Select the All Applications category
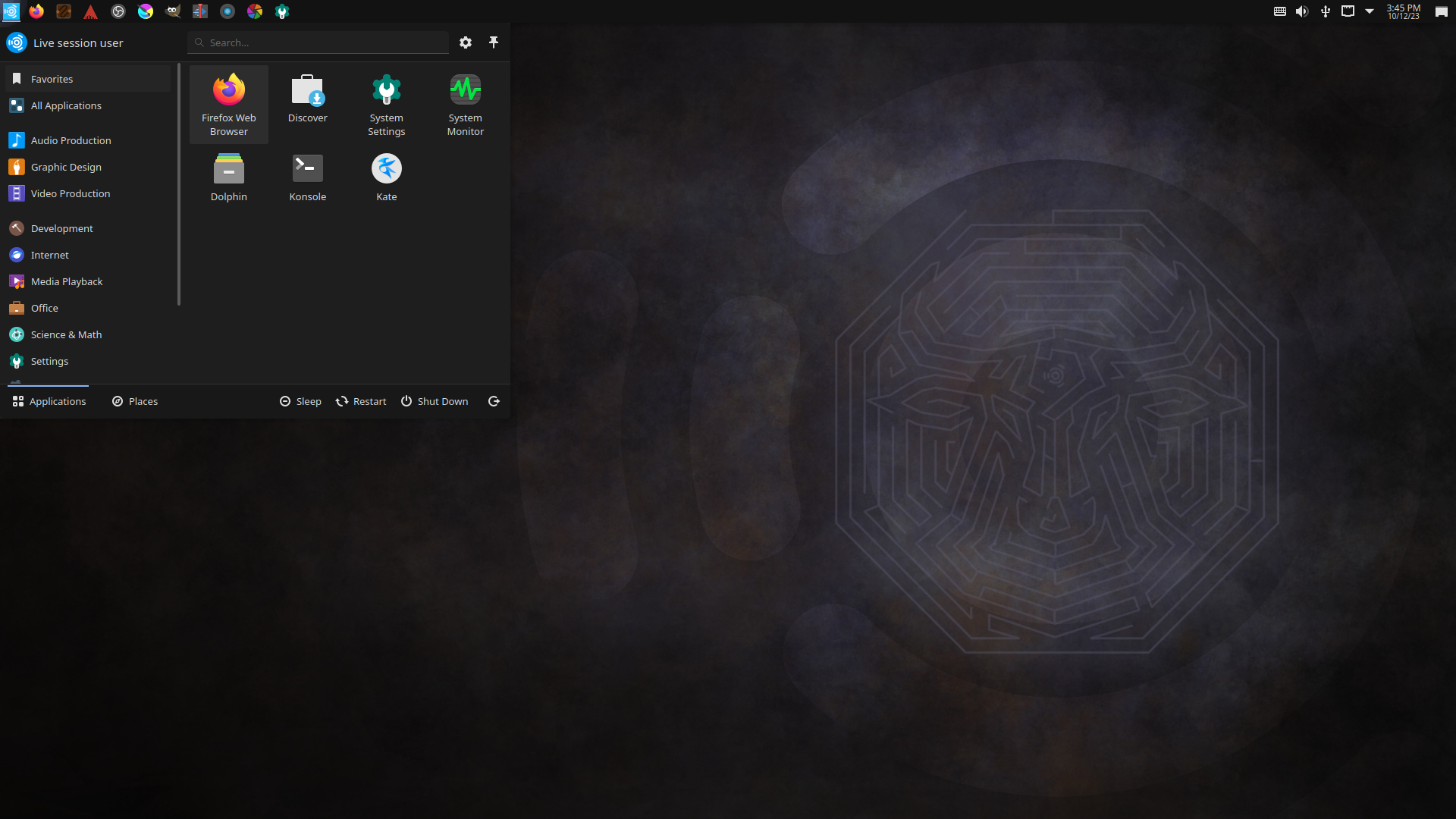Image resolution: width=1456 pixels, height=819 pixels. point(88,105)
